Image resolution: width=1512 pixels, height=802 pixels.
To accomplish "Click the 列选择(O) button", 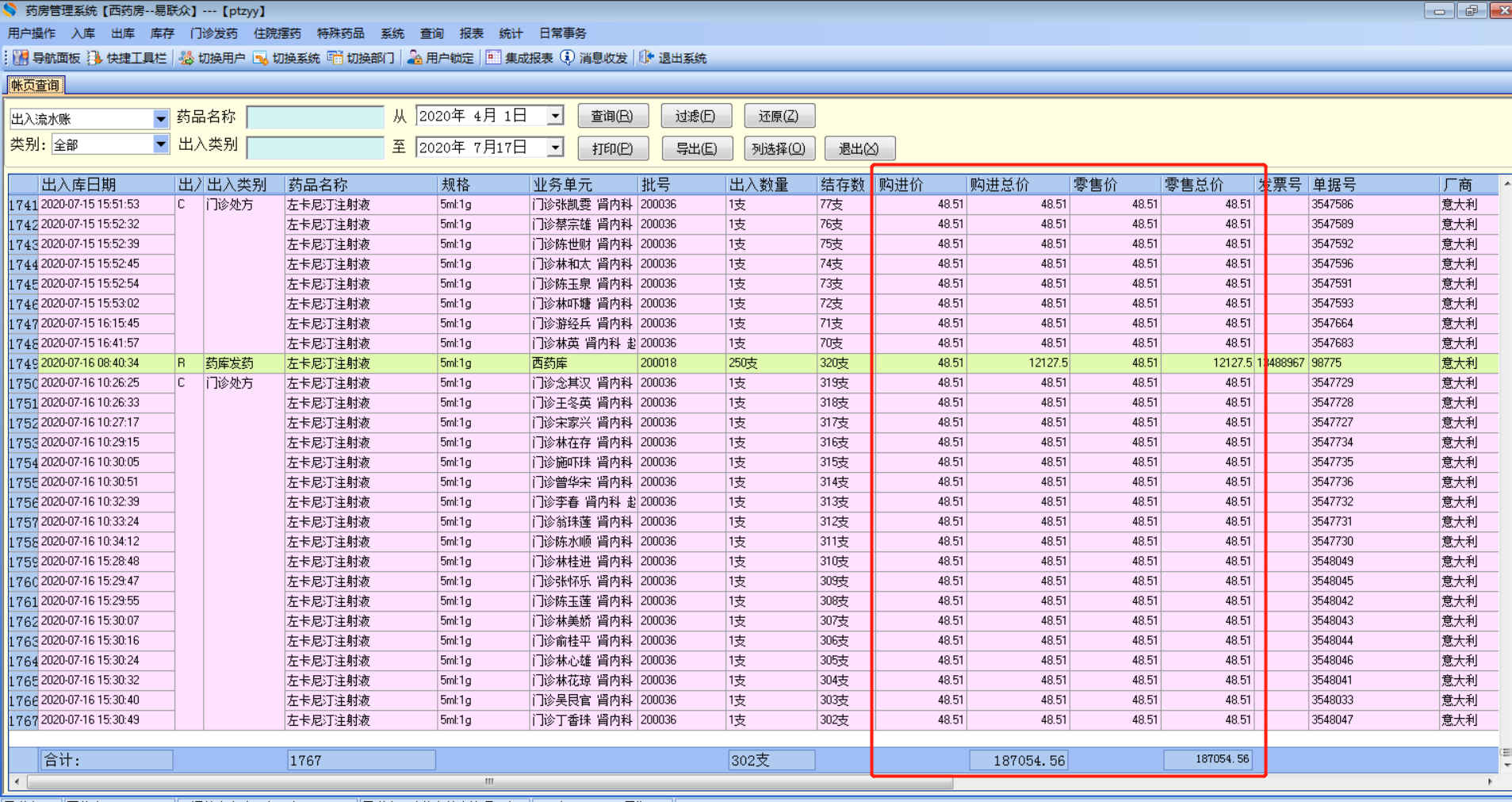I will pos(779,148).
